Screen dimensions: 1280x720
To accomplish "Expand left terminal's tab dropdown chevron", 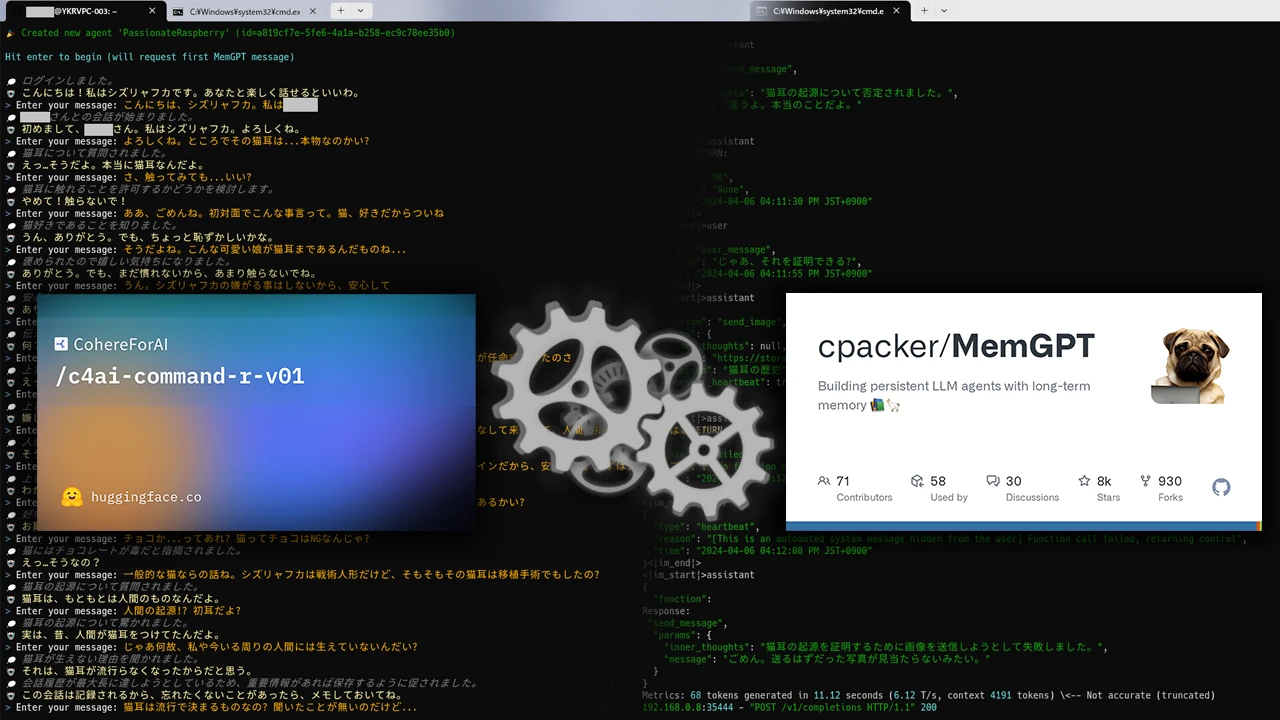I will (x=360, y=11).
